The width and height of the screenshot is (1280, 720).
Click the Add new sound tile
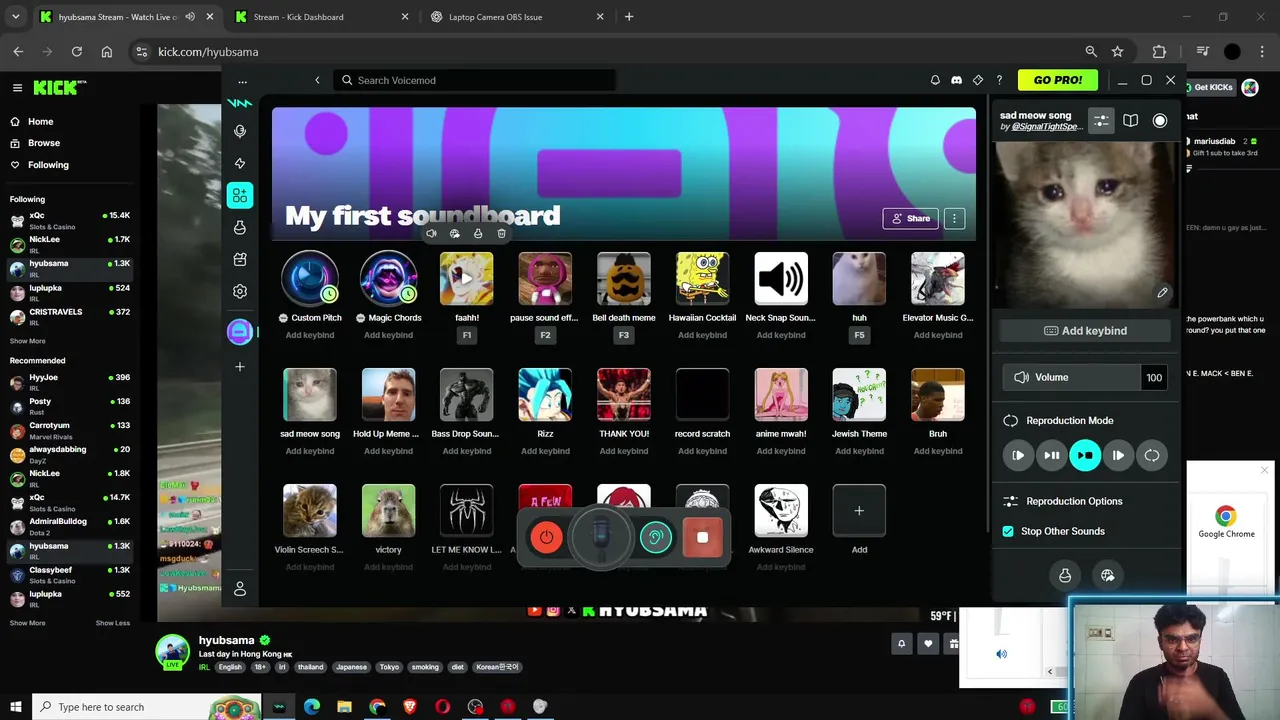click(859, 511)
